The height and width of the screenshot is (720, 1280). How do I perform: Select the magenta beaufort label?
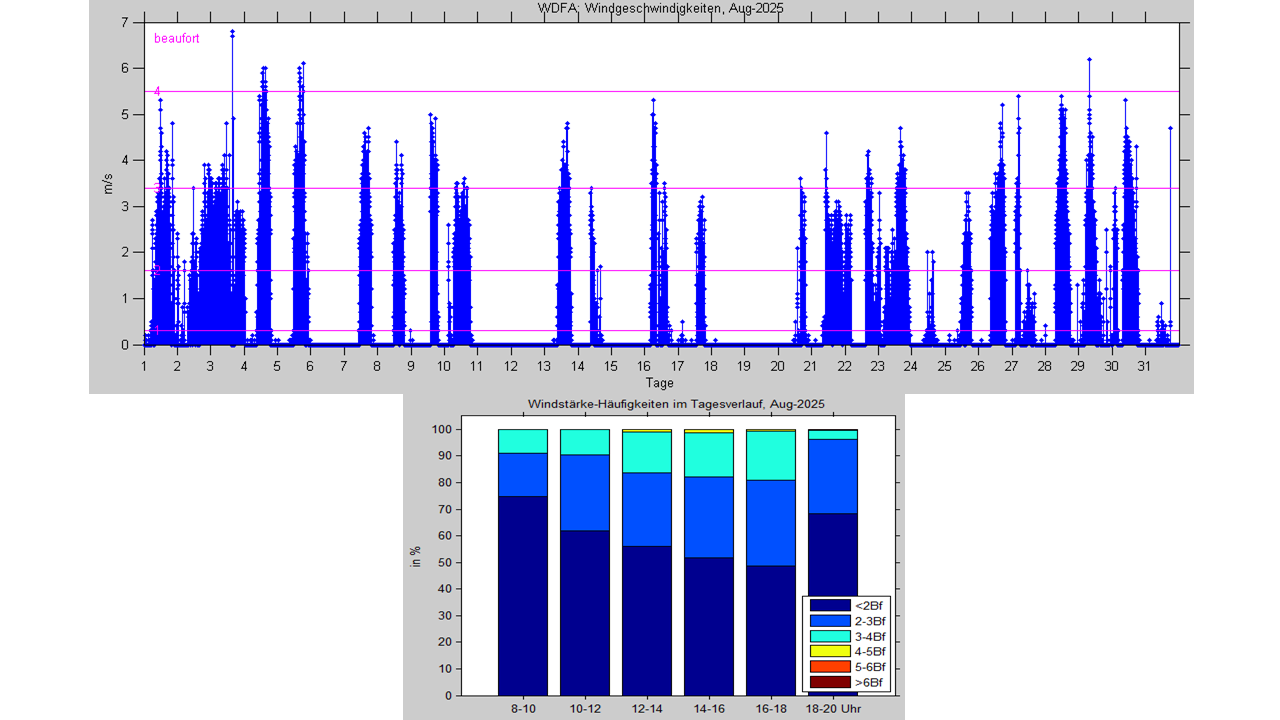pos(176,39)
